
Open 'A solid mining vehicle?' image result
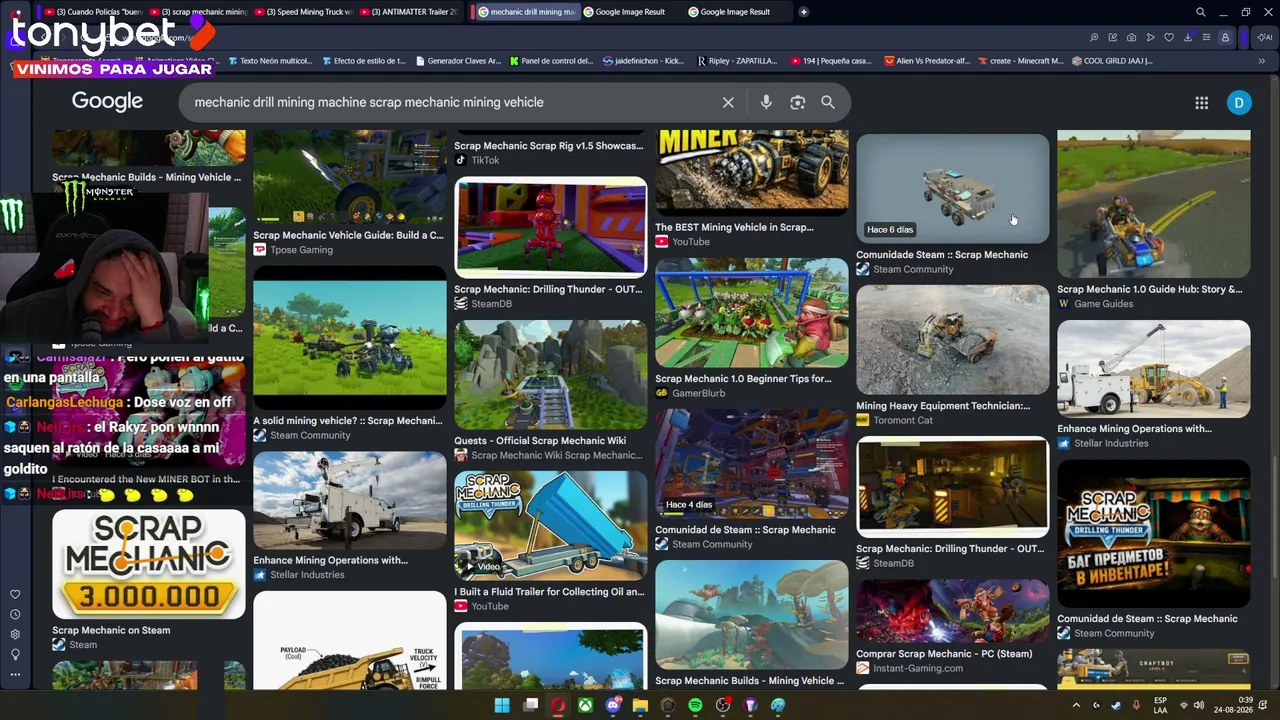click(349, 338)
